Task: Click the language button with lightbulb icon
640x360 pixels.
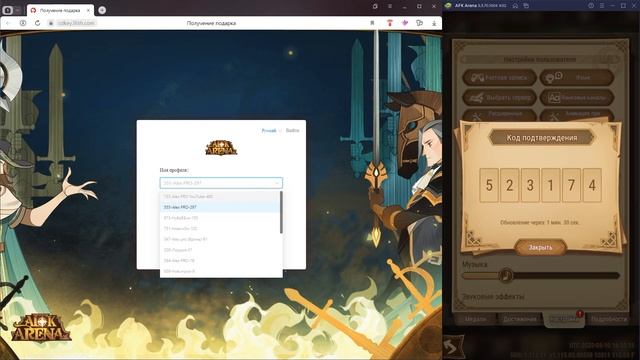Action: 577,77
